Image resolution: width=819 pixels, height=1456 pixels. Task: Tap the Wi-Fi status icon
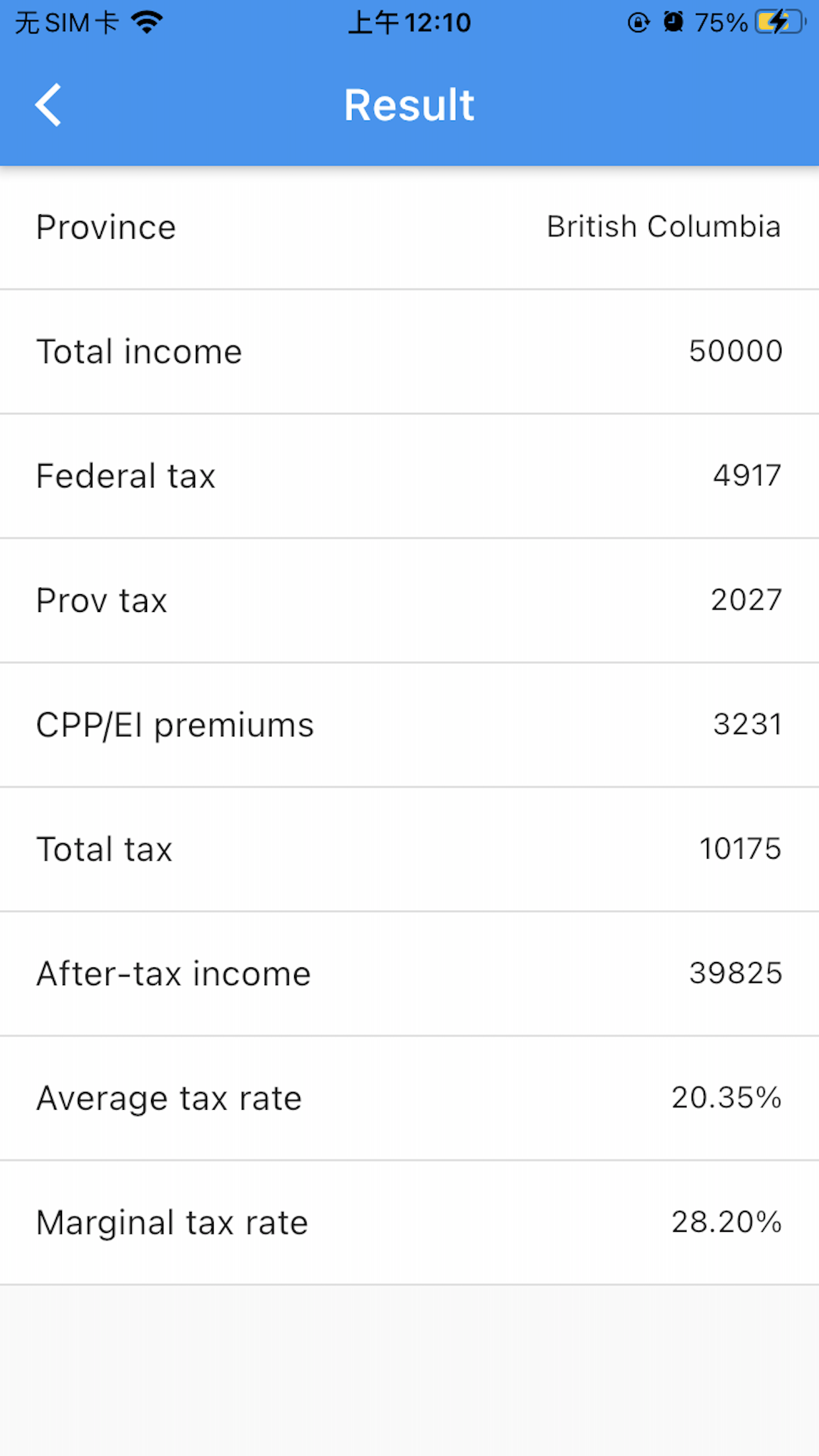(x=146, y=22)
